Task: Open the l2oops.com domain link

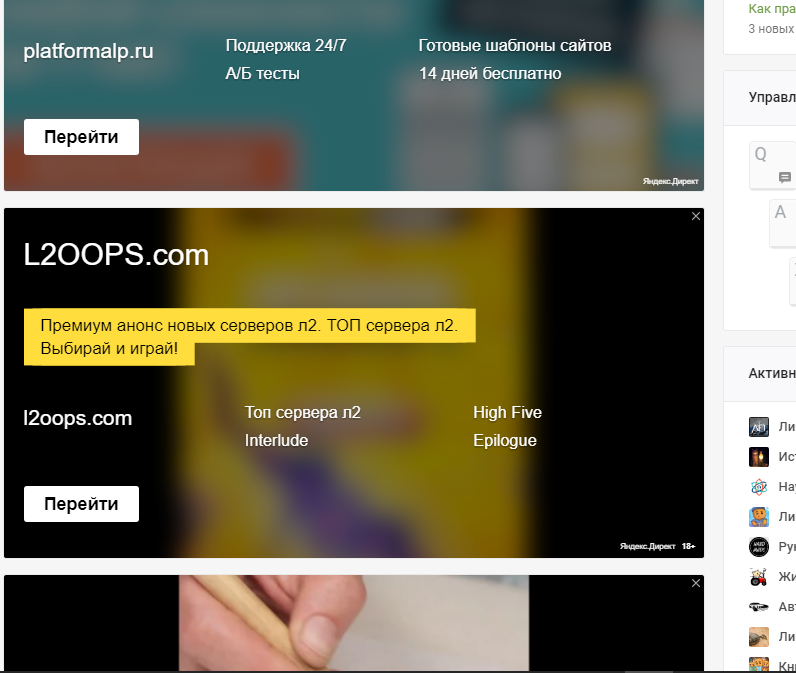Action: point(78,418)
